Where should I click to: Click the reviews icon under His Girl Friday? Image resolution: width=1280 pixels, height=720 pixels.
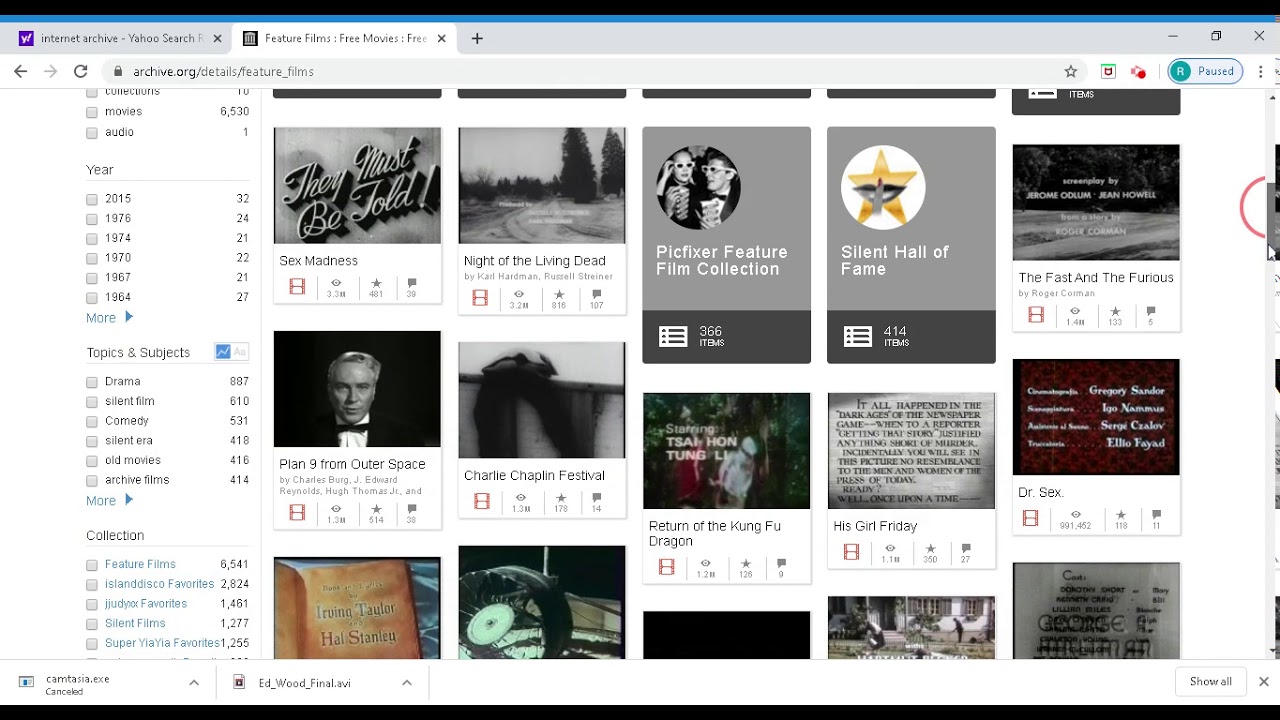(966, 548)
